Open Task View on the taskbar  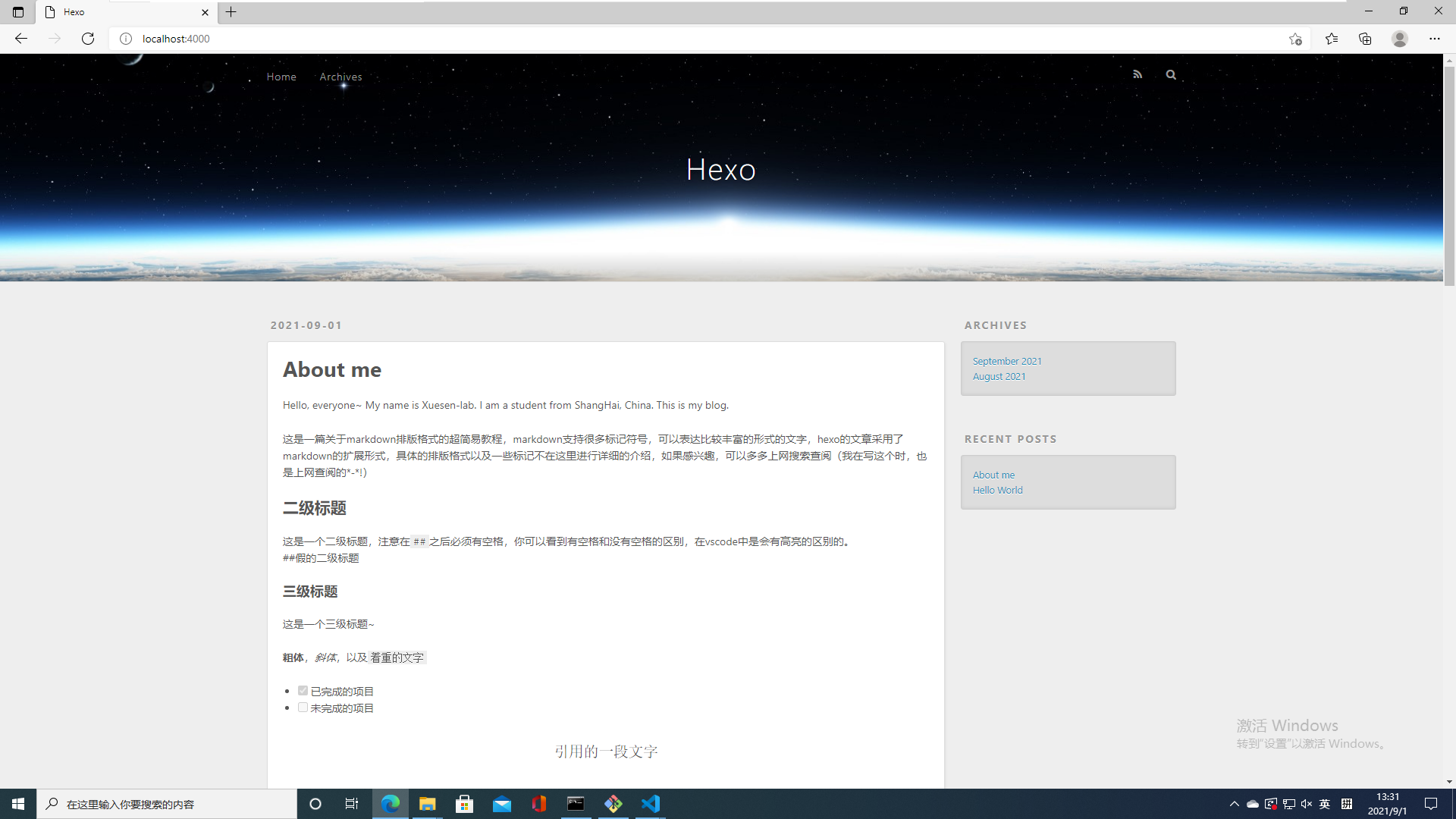click(x=352, y=804)
